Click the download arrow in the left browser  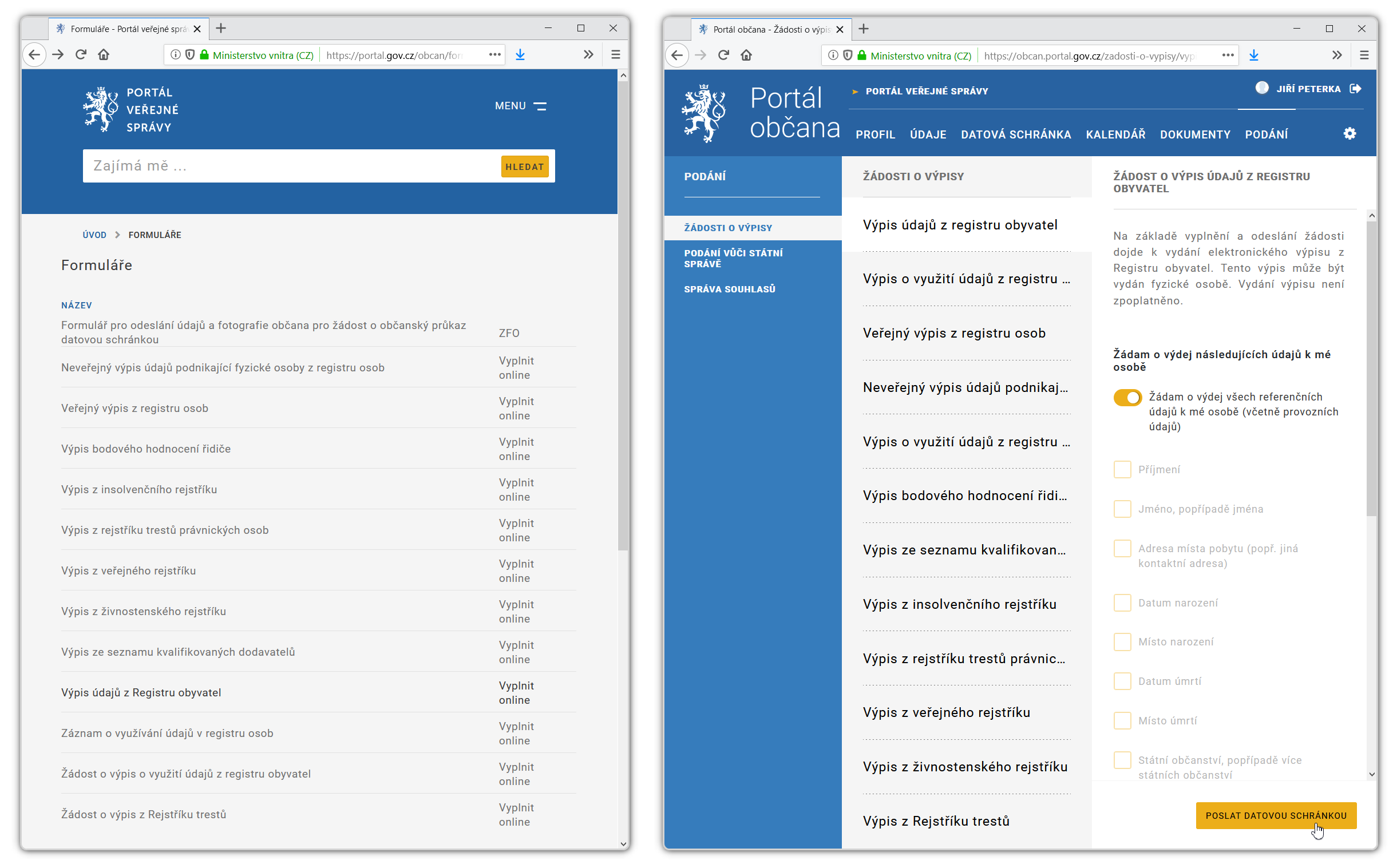[x=520, y=55]
